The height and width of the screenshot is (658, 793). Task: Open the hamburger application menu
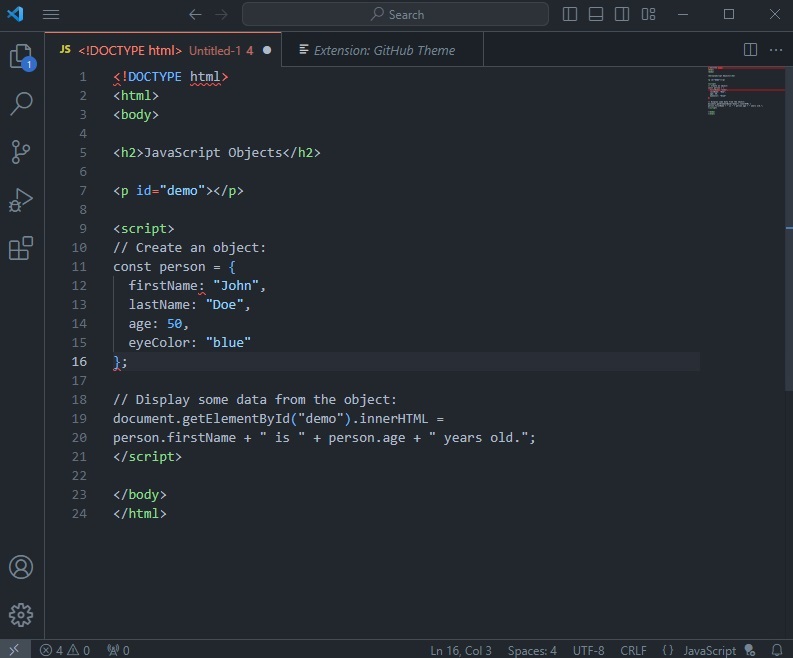pos(51,15)
